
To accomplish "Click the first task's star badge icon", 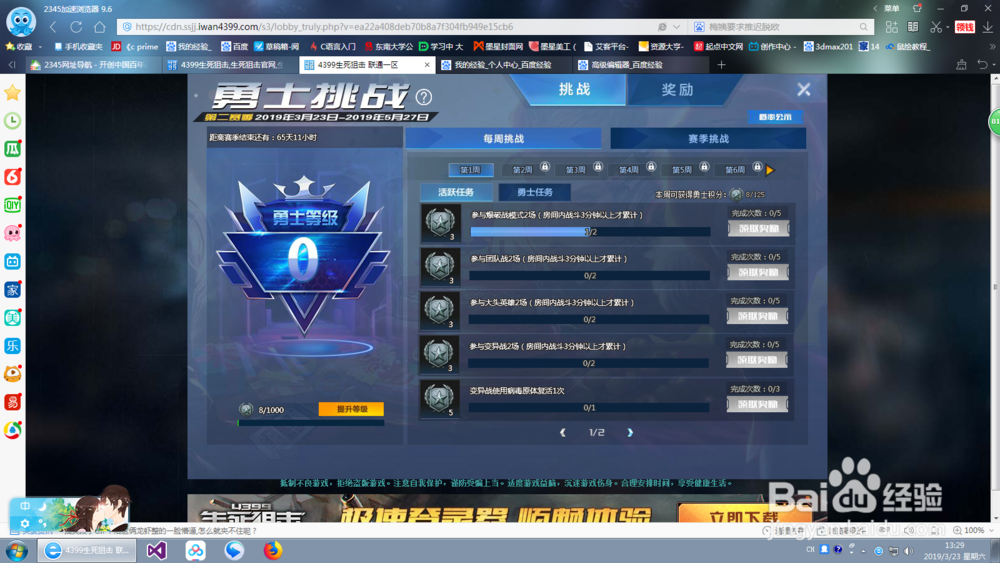I will [440, 223].
